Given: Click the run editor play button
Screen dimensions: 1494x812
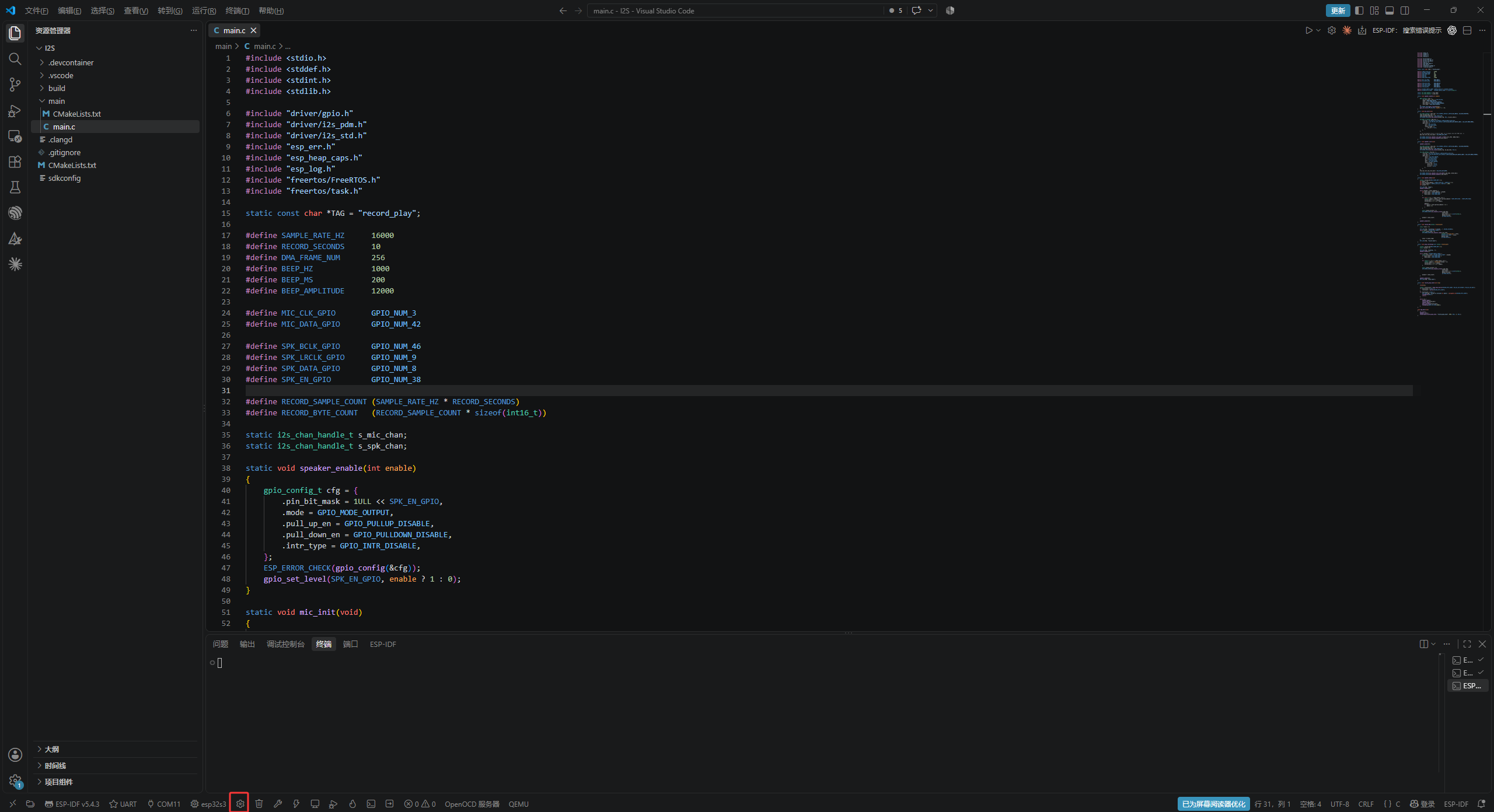Looking at the screenshot, I should 1308,30.
